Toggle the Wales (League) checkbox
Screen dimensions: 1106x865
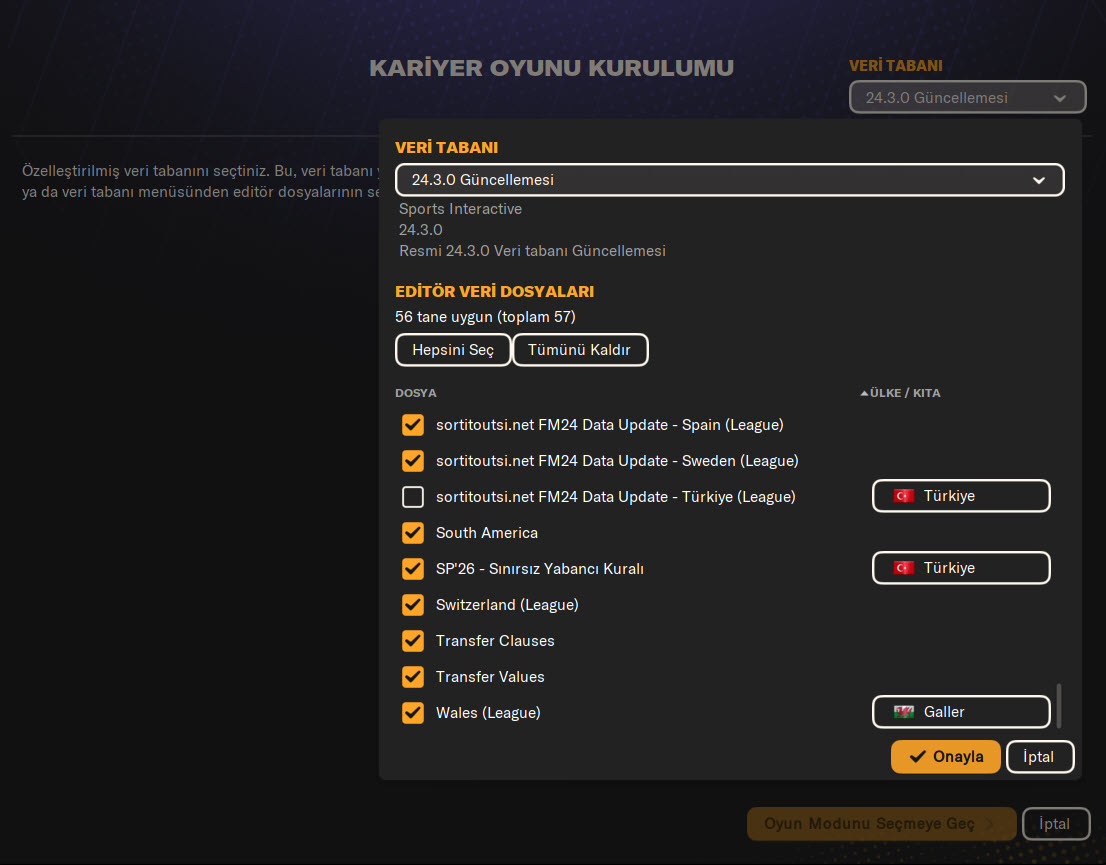click(413, 713)
